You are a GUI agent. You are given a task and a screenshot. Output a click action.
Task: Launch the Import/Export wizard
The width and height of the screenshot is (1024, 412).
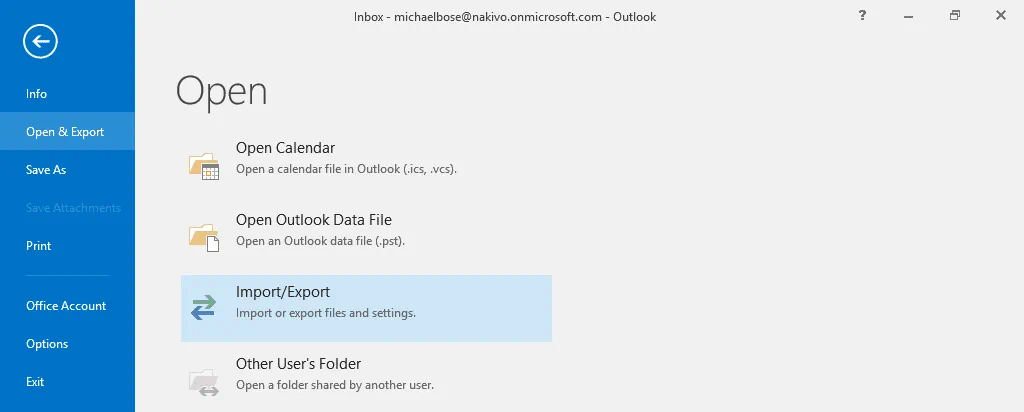(283, 292)
